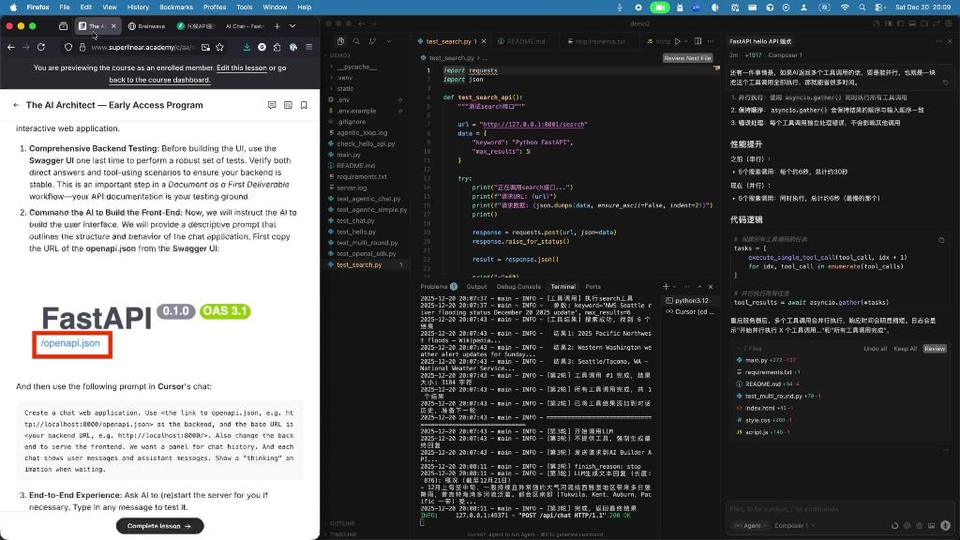The width and height of the screenshot is (960, 540).
Task: Open style.css in changed files list
Action: (x=757, y=420)
